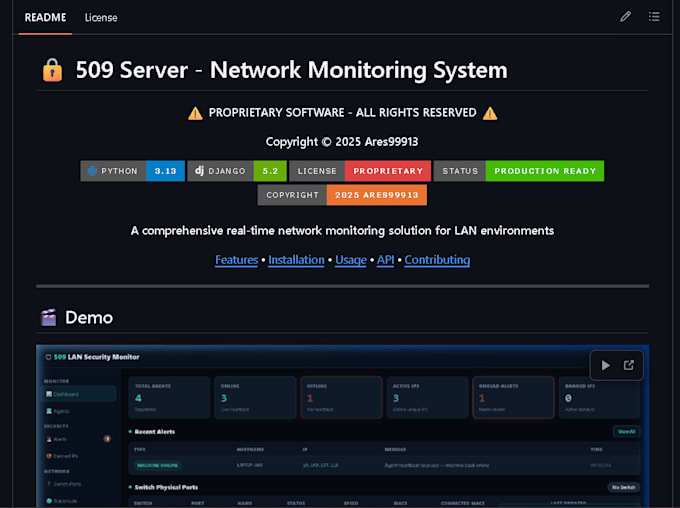Open the Installation link
Viewport: 680px width, 508px height.
[296, 259]
